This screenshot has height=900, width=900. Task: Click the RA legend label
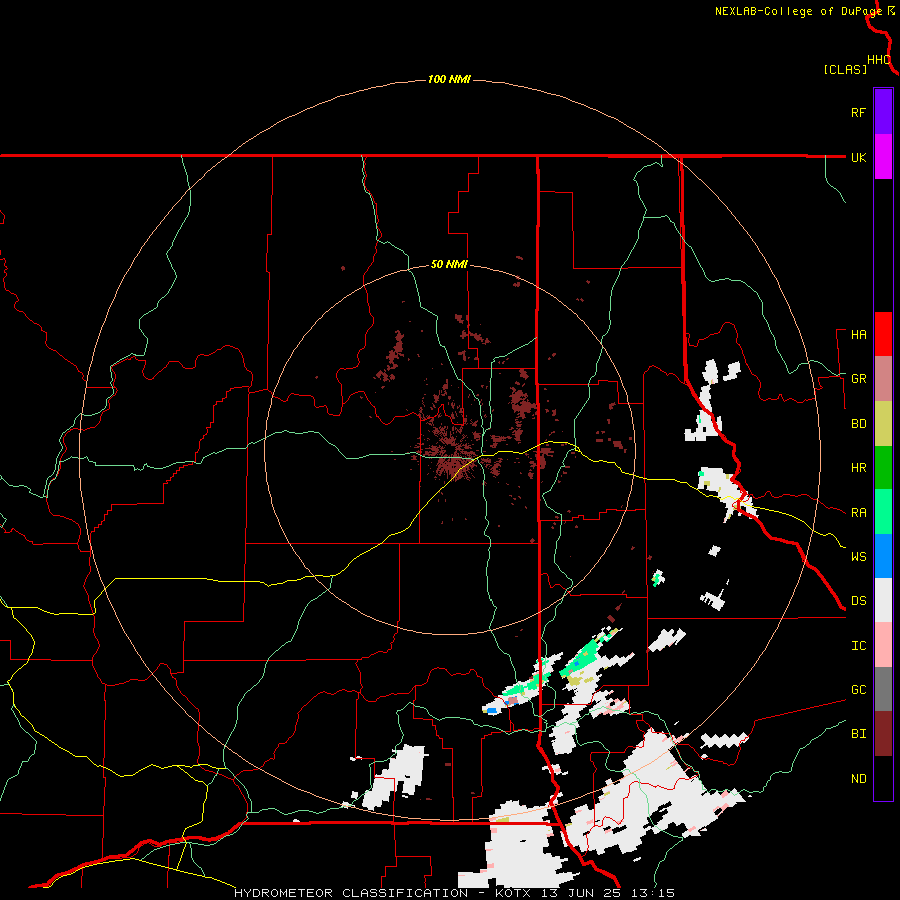pos(858,513)
